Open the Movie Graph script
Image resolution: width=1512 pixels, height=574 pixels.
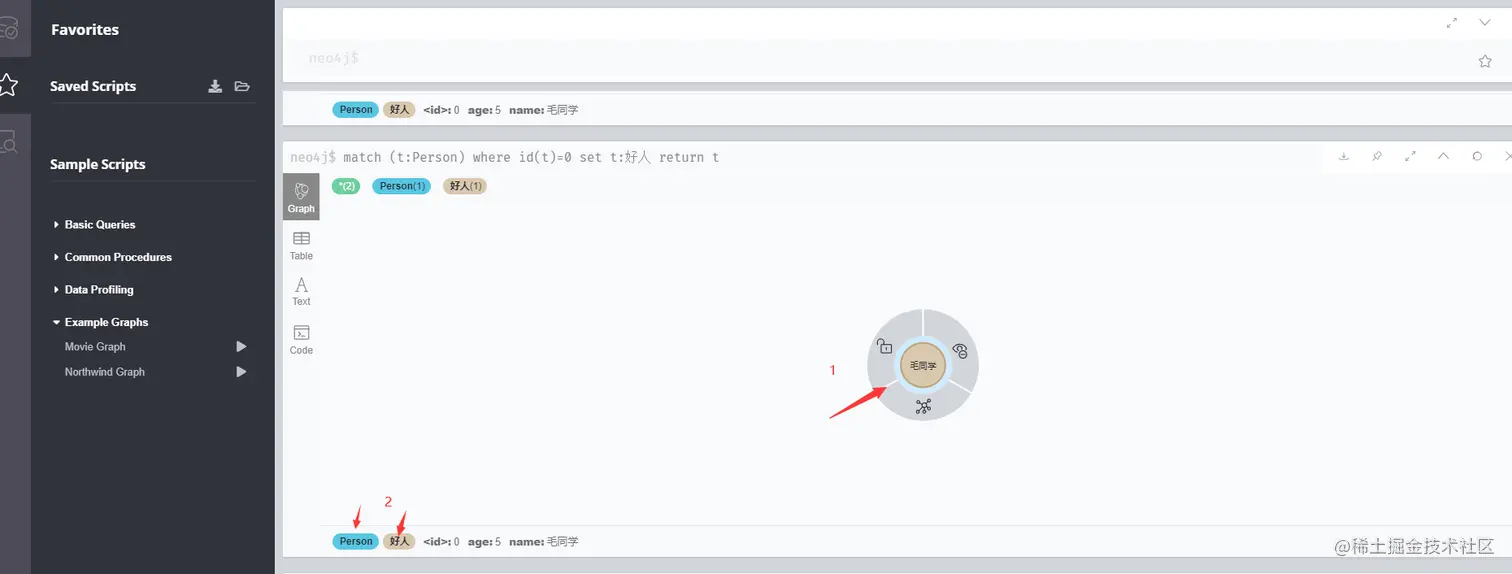click(x=95, y=347)
